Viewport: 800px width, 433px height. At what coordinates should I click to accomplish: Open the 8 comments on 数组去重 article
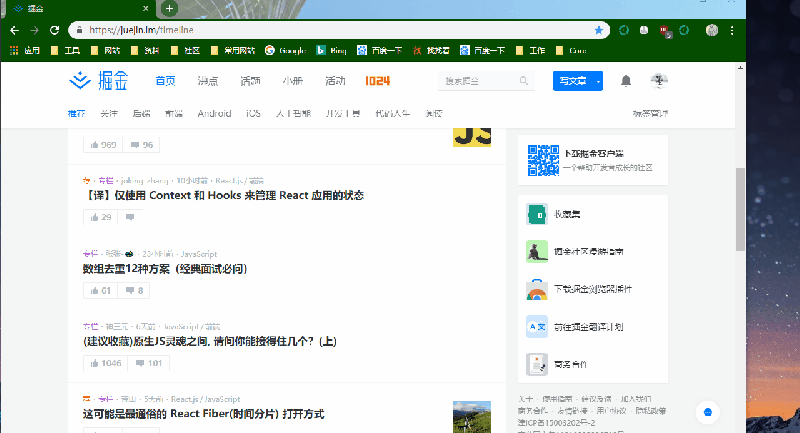tap(134, 291)
